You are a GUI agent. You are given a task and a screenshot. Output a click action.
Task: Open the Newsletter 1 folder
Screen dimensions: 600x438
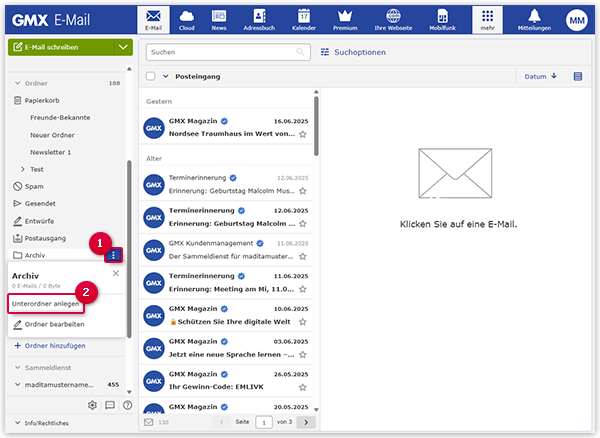point(51,152)
